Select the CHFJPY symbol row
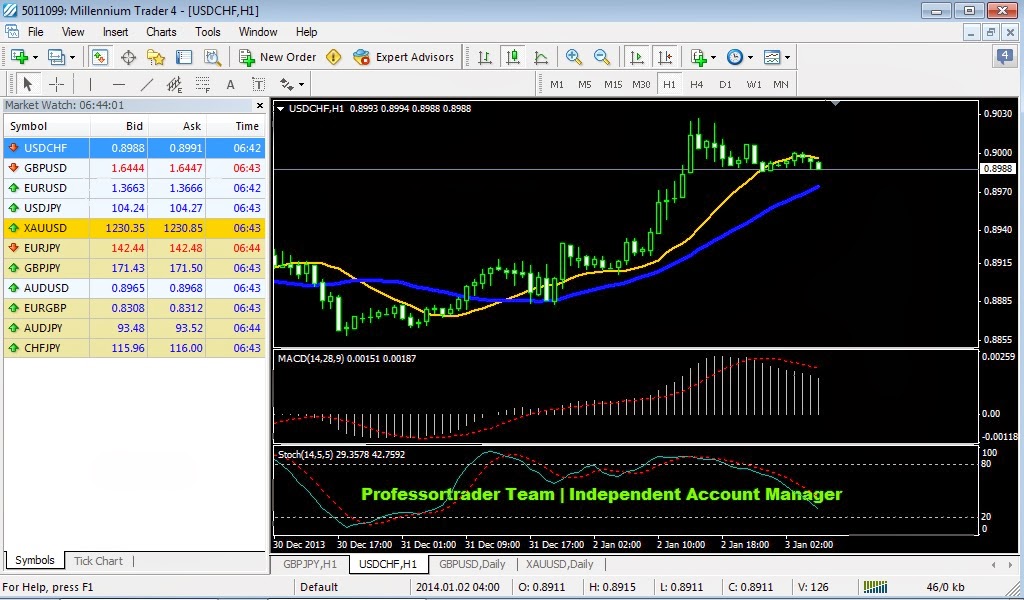This screenshot has width=1024, height=600. 134,348
